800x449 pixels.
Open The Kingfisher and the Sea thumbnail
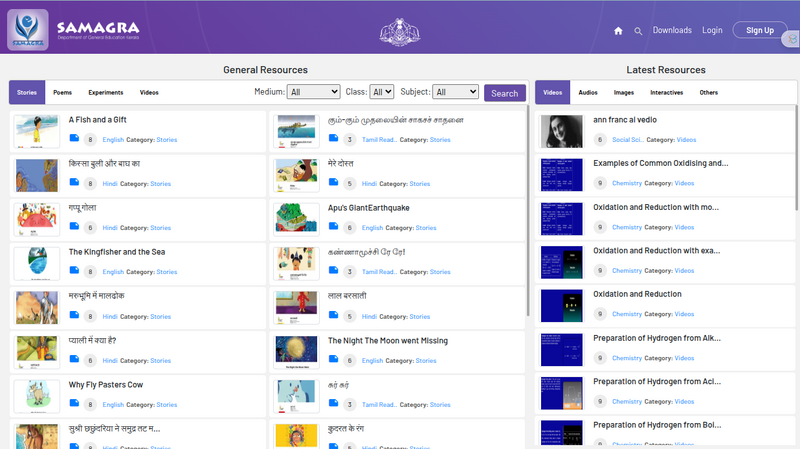[x=36, y=263]
